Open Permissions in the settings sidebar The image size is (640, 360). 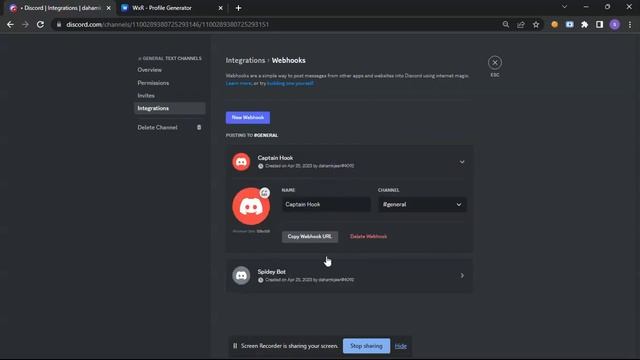[x=153, y=83]
